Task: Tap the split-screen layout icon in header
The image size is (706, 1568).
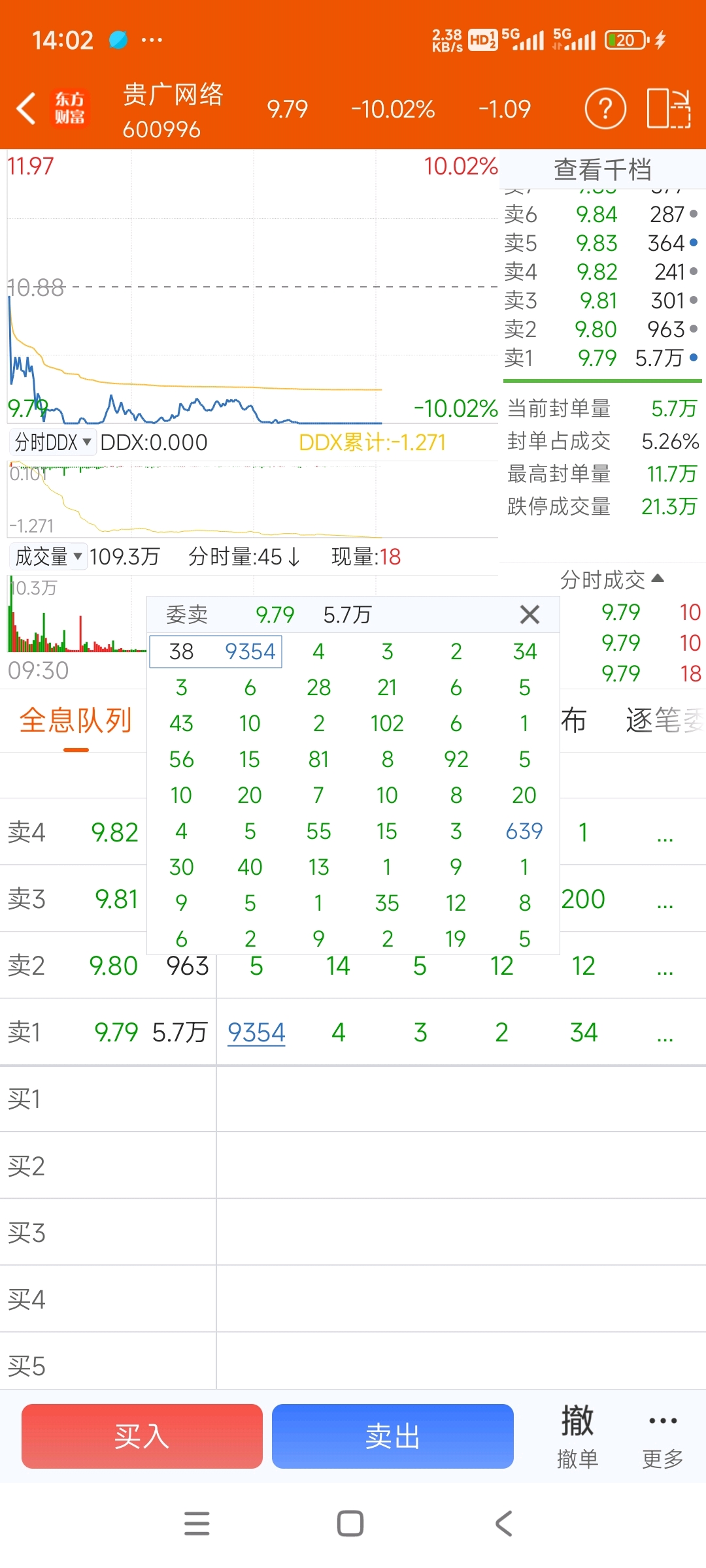Action: point(669,108)
